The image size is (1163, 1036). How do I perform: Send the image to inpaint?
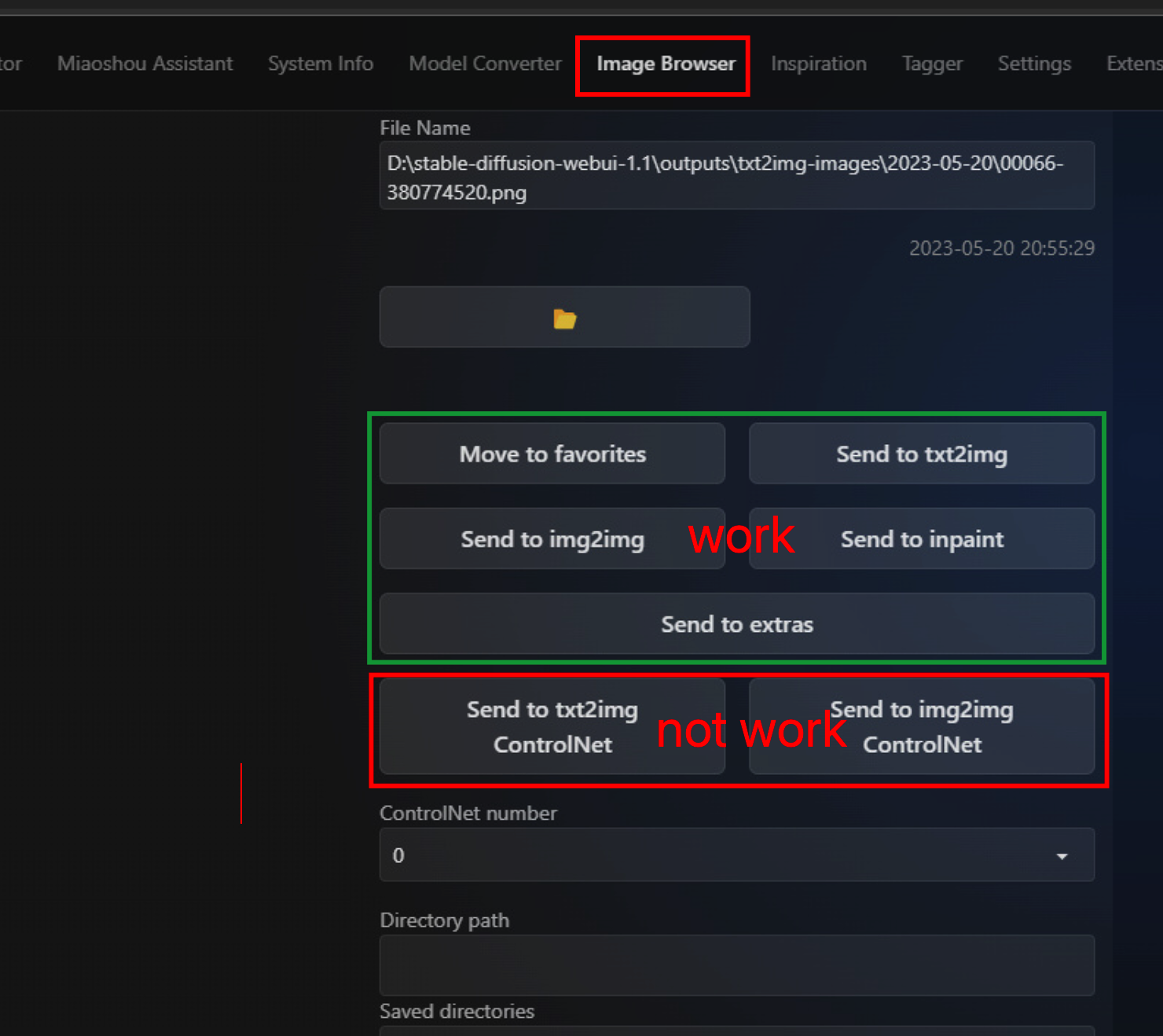(x=921, y=539)
